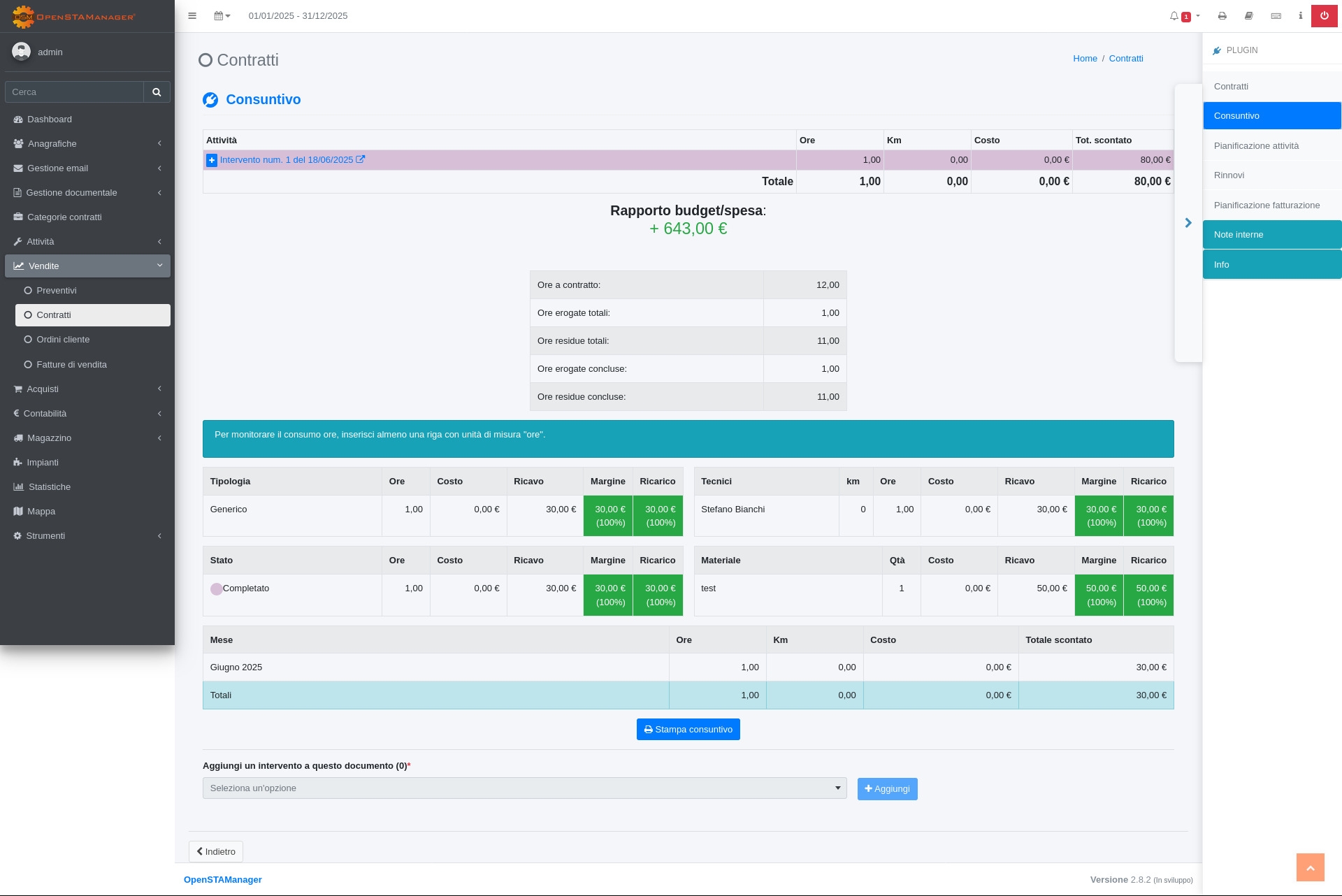Collapse plugin sidebar with chevron arrow
Screen dimensions: 1342x896
1188,223
